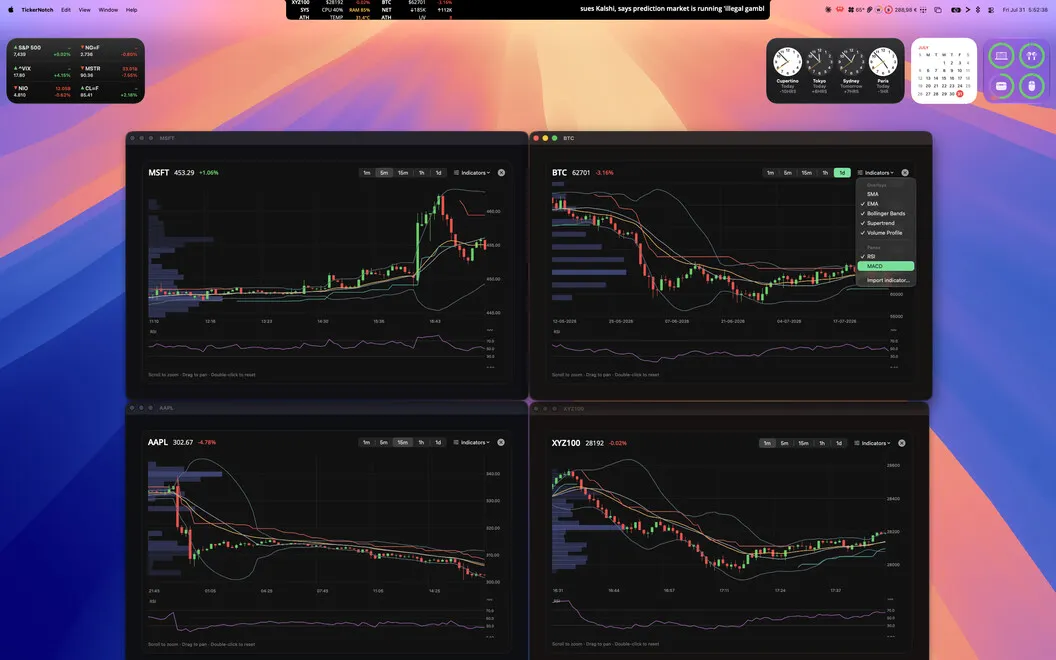Screen dimensions: 1056x660
Task: Click the red couch icon in the menu bar
Action: [840, 9]
